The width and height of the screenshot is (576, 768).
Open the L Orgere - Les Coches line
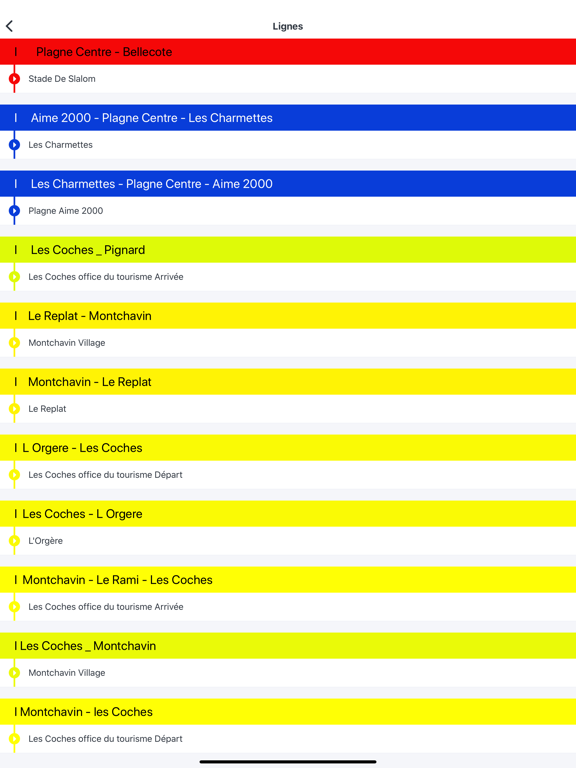pos(288,448)
